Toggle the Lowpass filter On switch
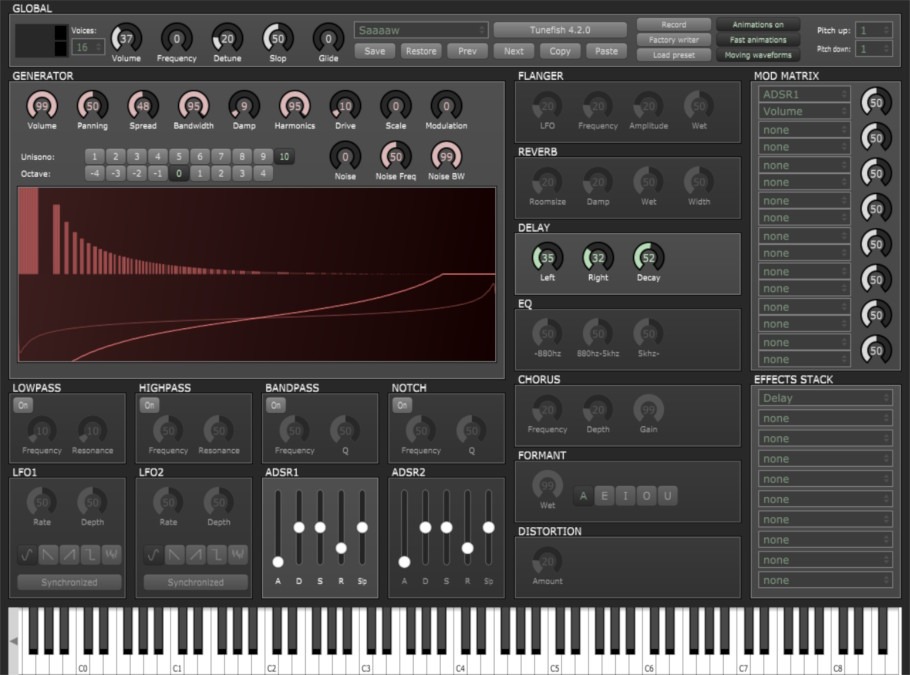The height and width of the screenshot is (675, 910). coord(23,405)
